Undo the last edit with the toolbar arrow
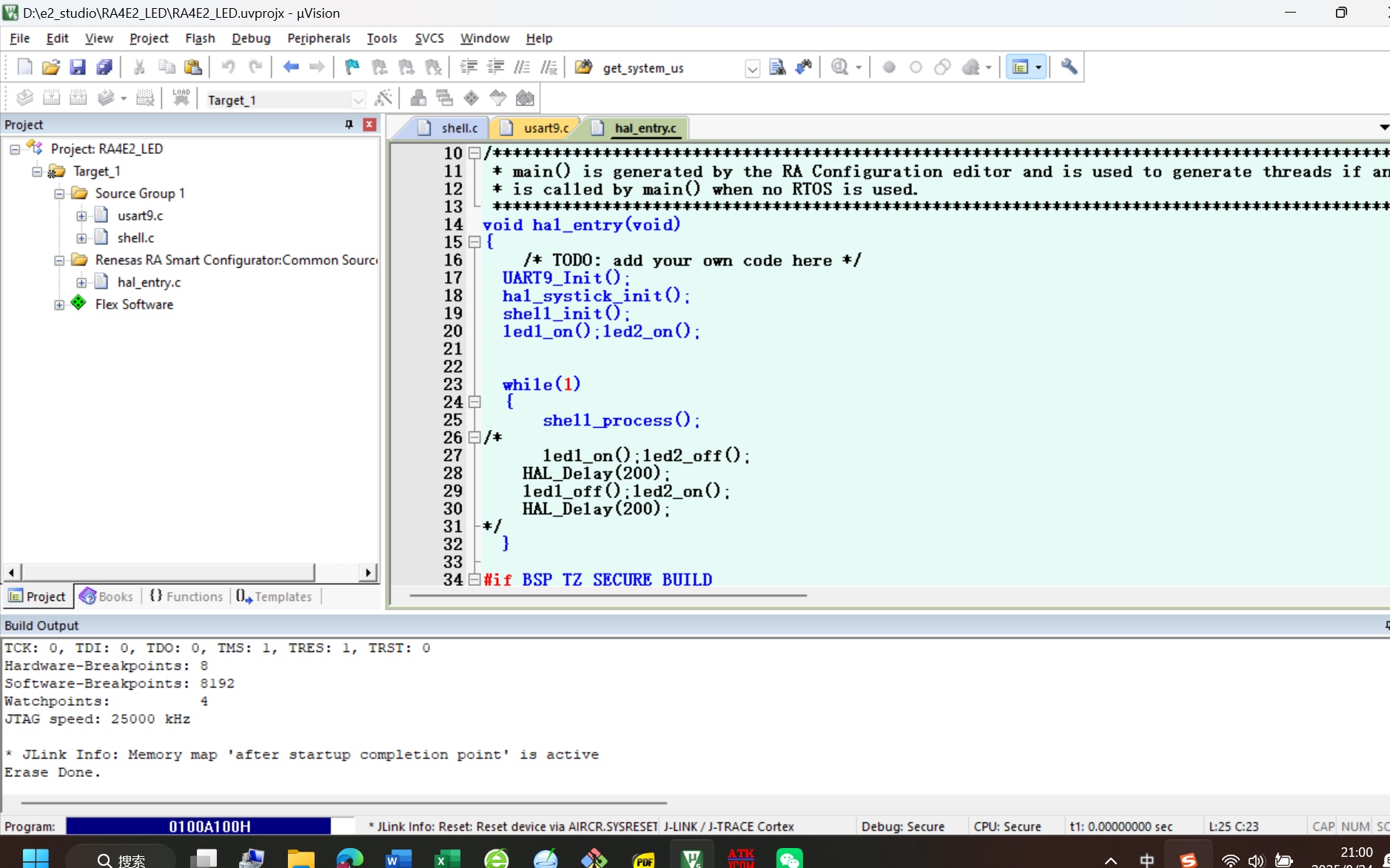 pos(228,67)
